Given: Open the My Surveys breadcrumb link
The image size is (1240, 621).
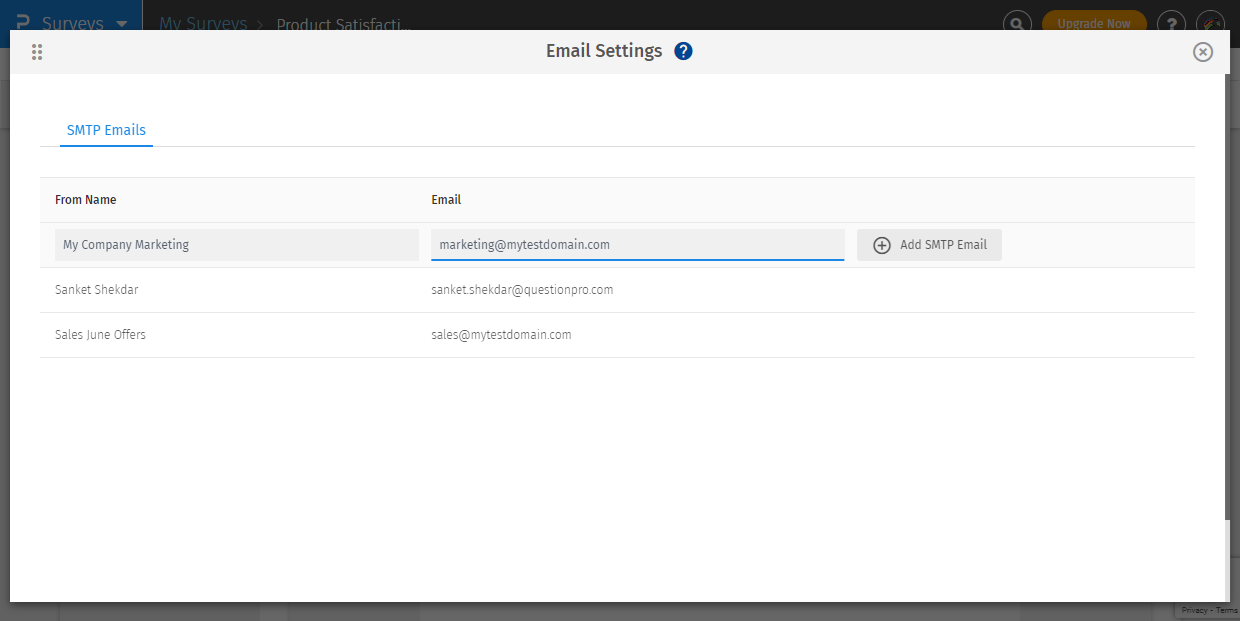Looking at the screenshot, I should (203, 23).
